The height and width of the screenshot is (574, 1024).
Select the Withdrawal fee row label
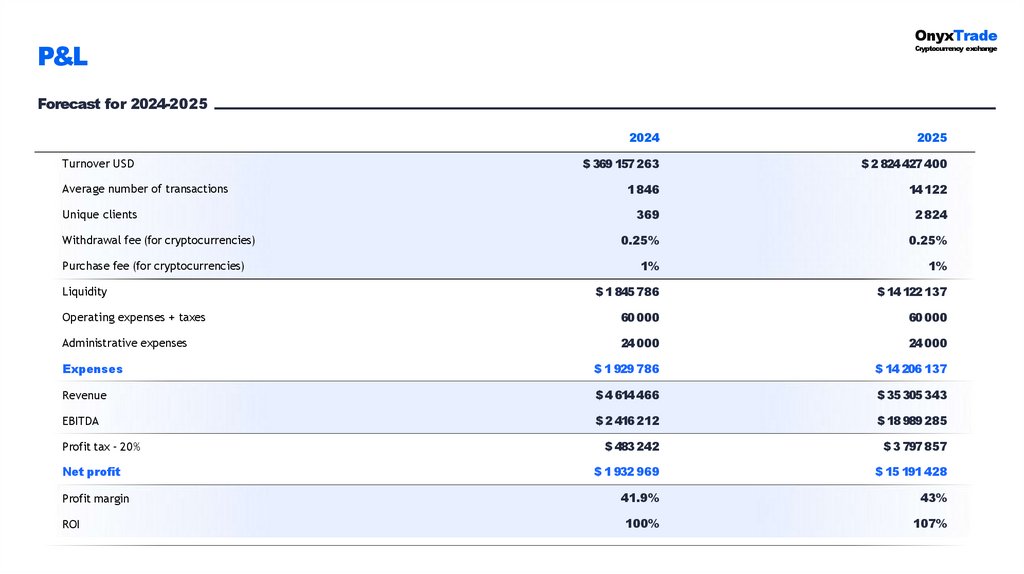(158, 240)
